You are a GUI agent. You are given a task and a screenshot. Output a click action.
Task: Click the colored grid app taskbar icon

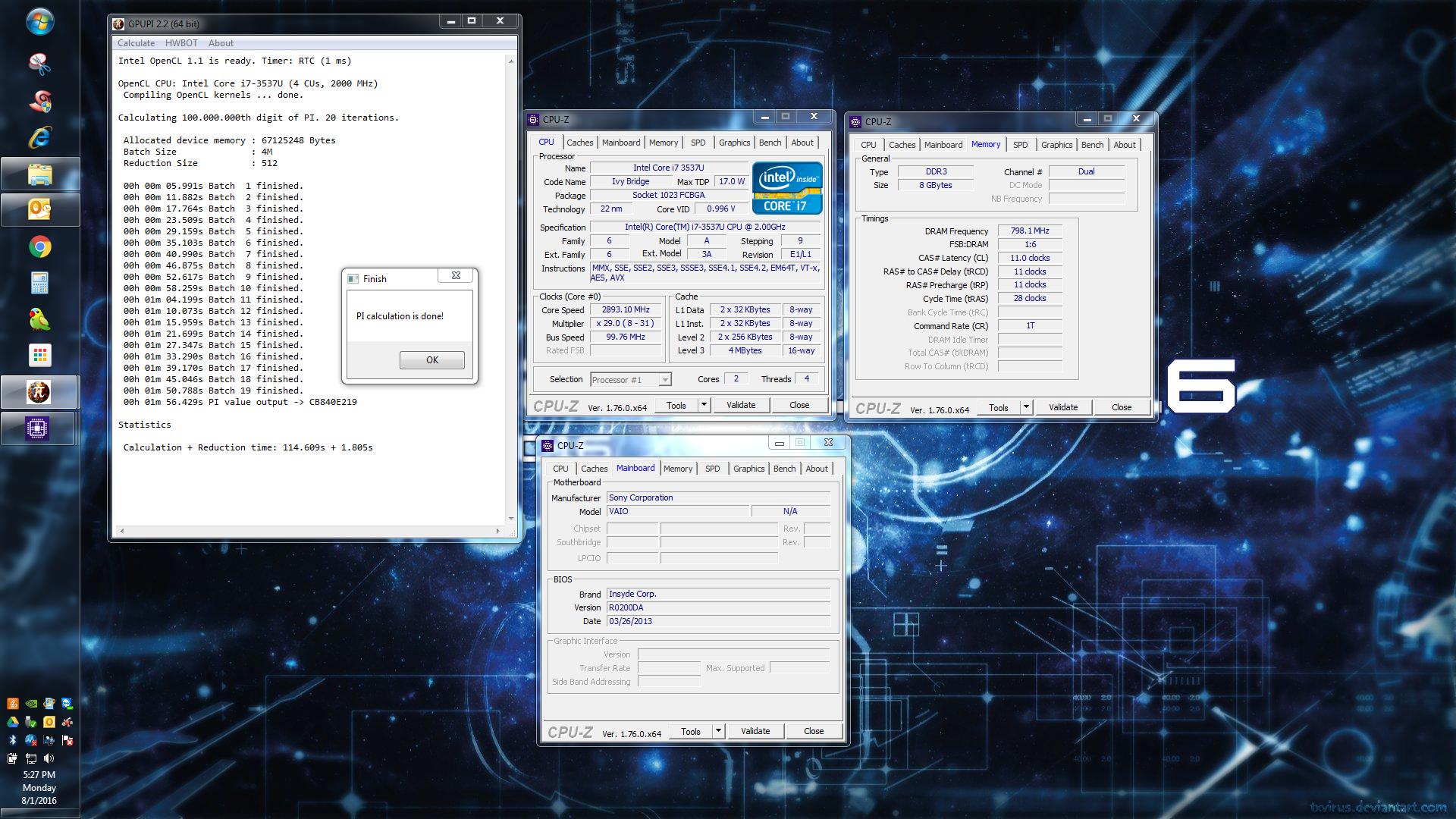pyautogui.click(x=39, y=355)
